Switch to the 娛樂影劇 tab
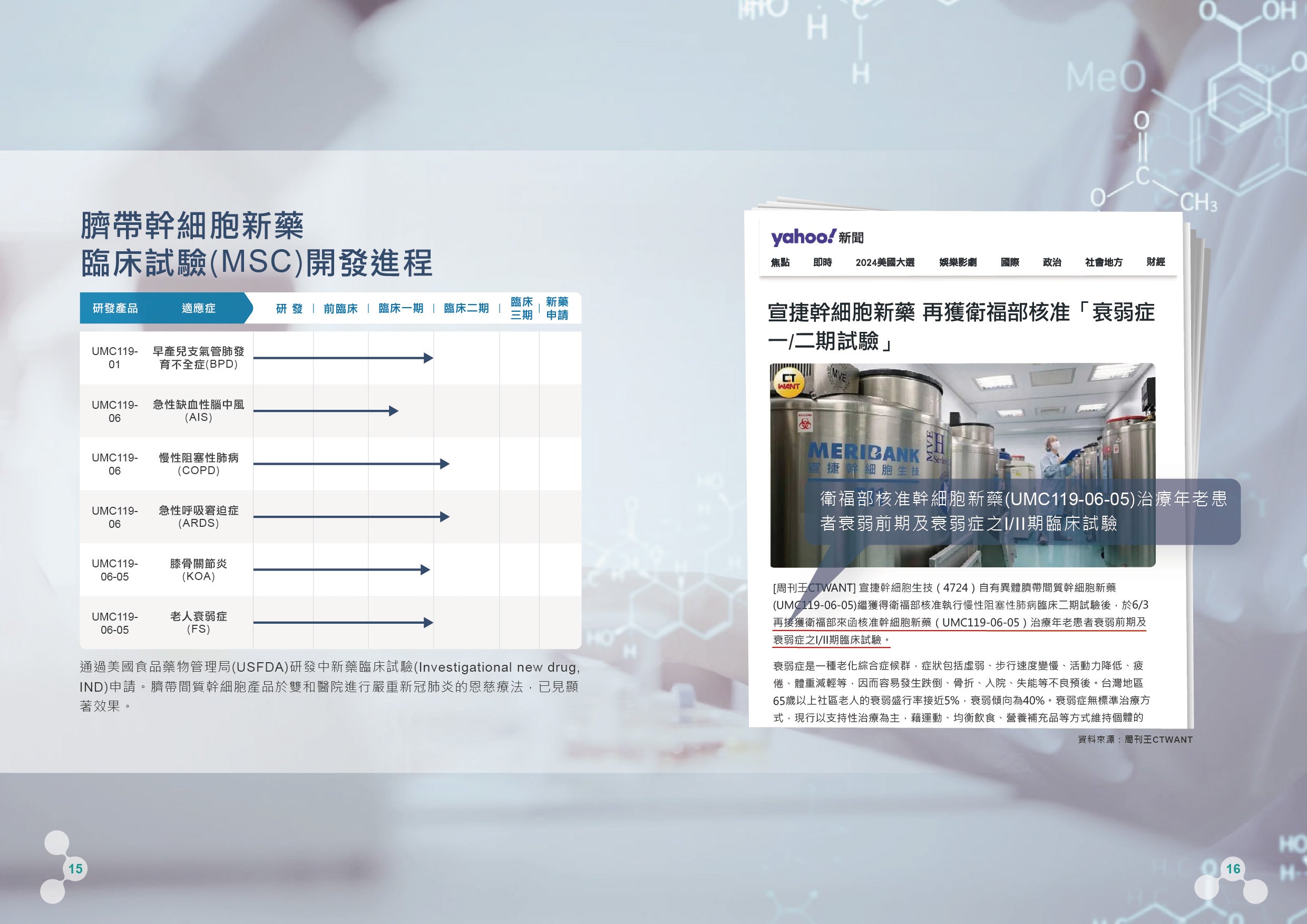1307x924 pixels. tap(958, 262)
